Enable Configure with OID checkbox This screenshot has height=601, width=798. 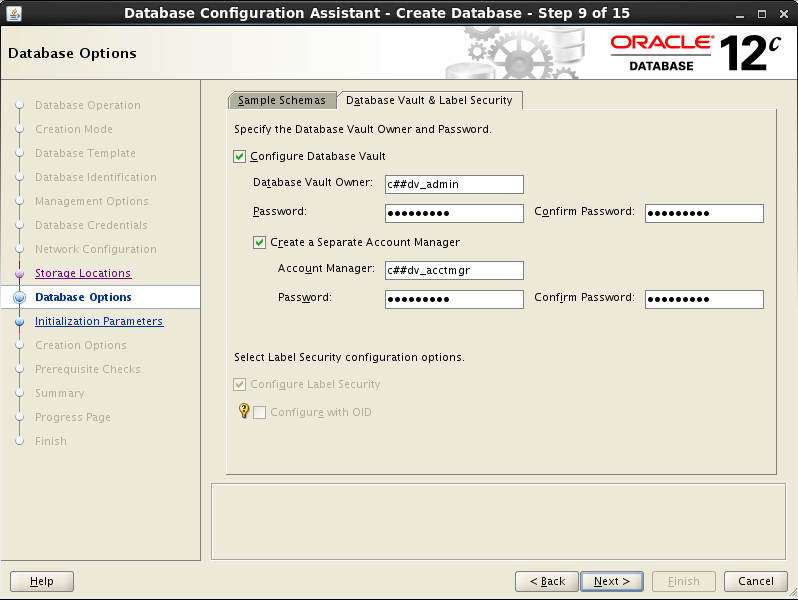260,412
